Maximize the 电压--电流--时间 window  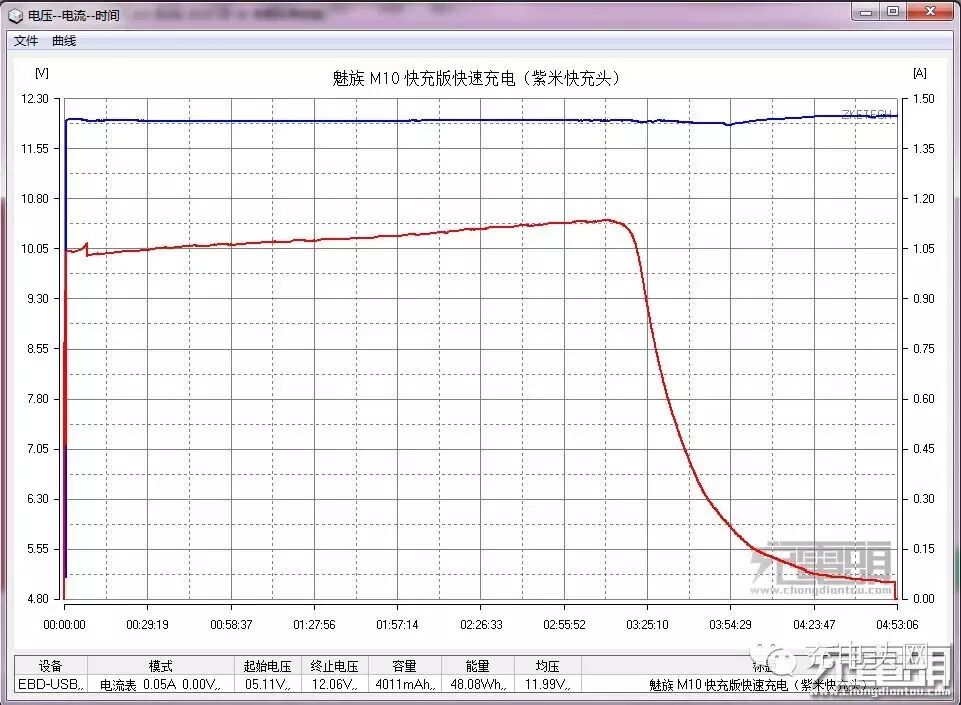(x=893, y=12)
